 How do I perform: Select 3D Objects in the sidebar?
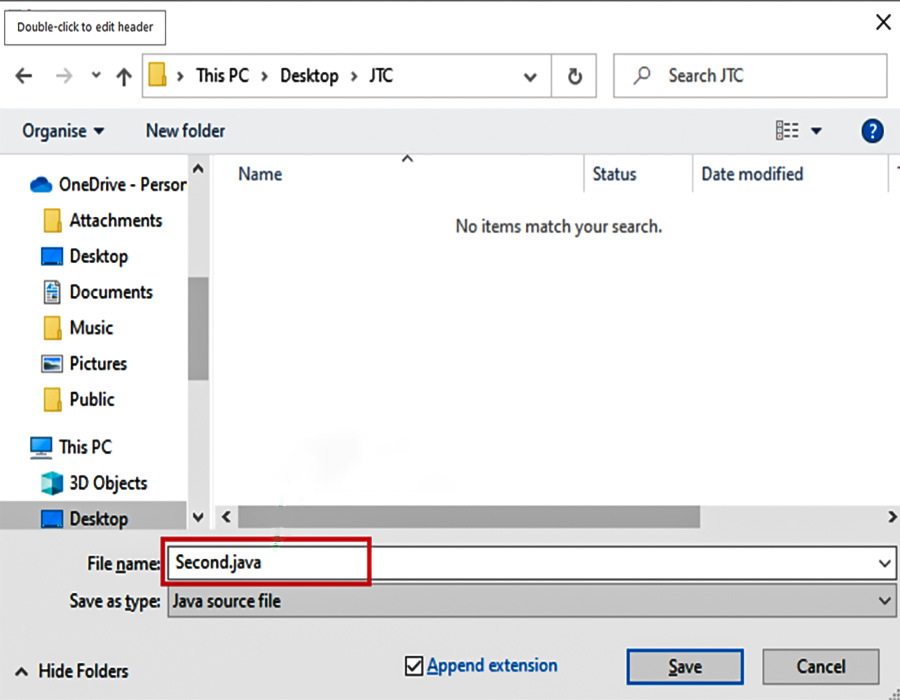pos(108,483)
